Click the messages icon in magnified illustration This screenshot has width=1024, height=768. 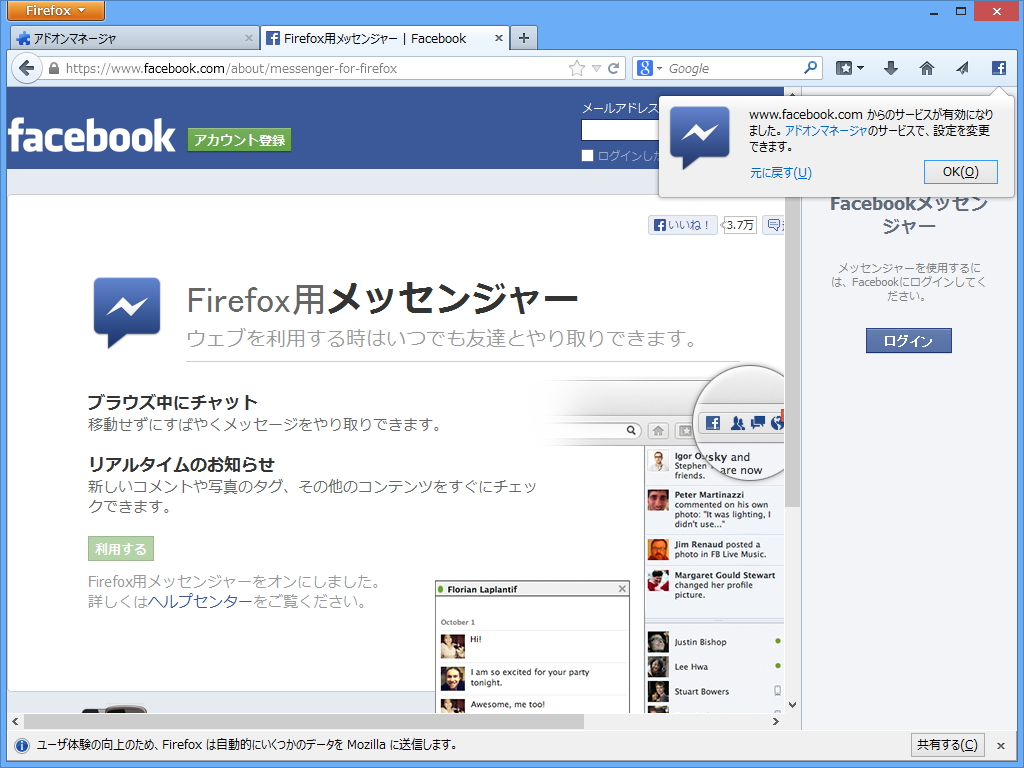coord(758,422)
